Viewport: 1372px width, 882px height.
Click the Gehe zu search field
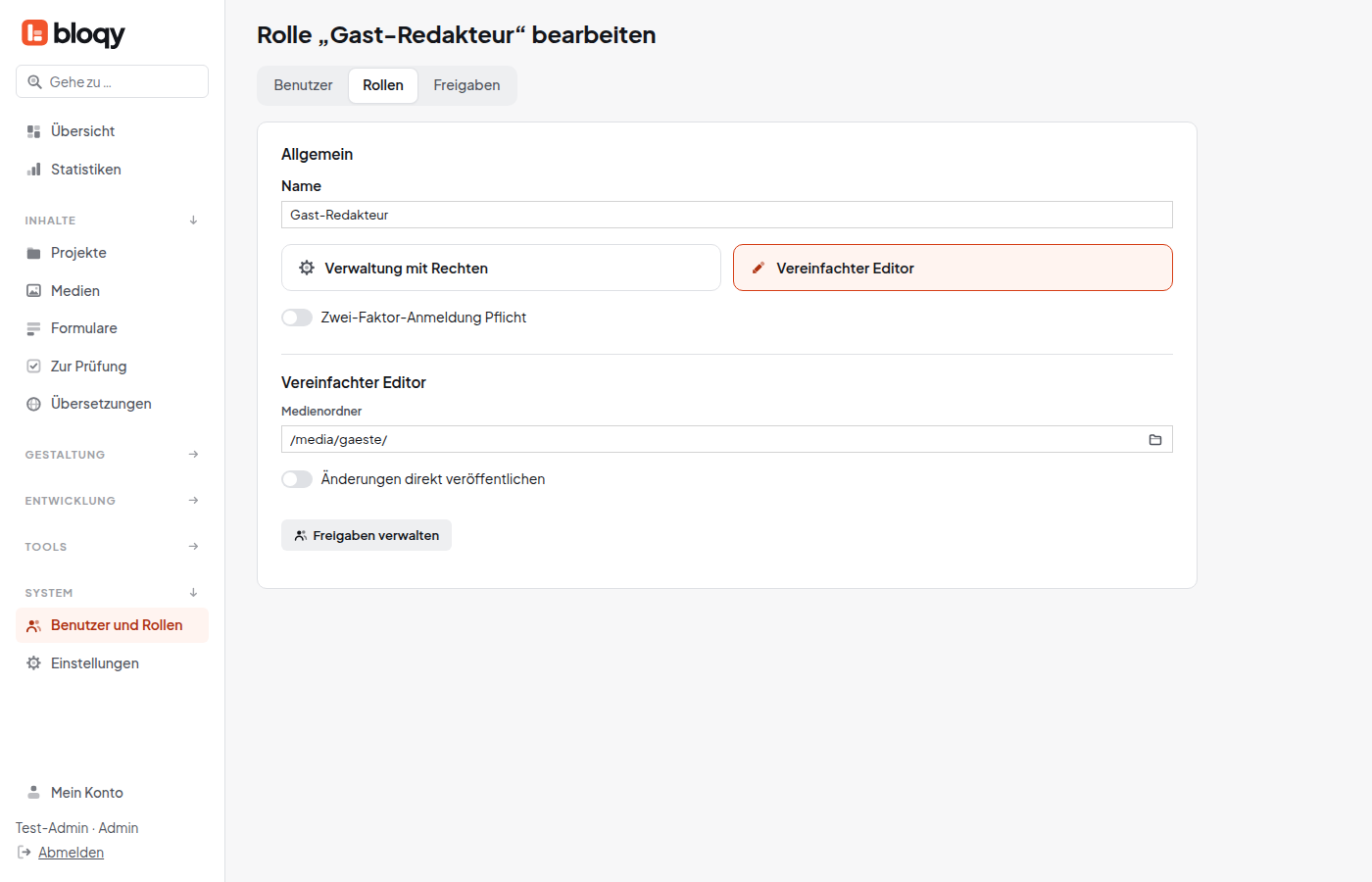112,81
